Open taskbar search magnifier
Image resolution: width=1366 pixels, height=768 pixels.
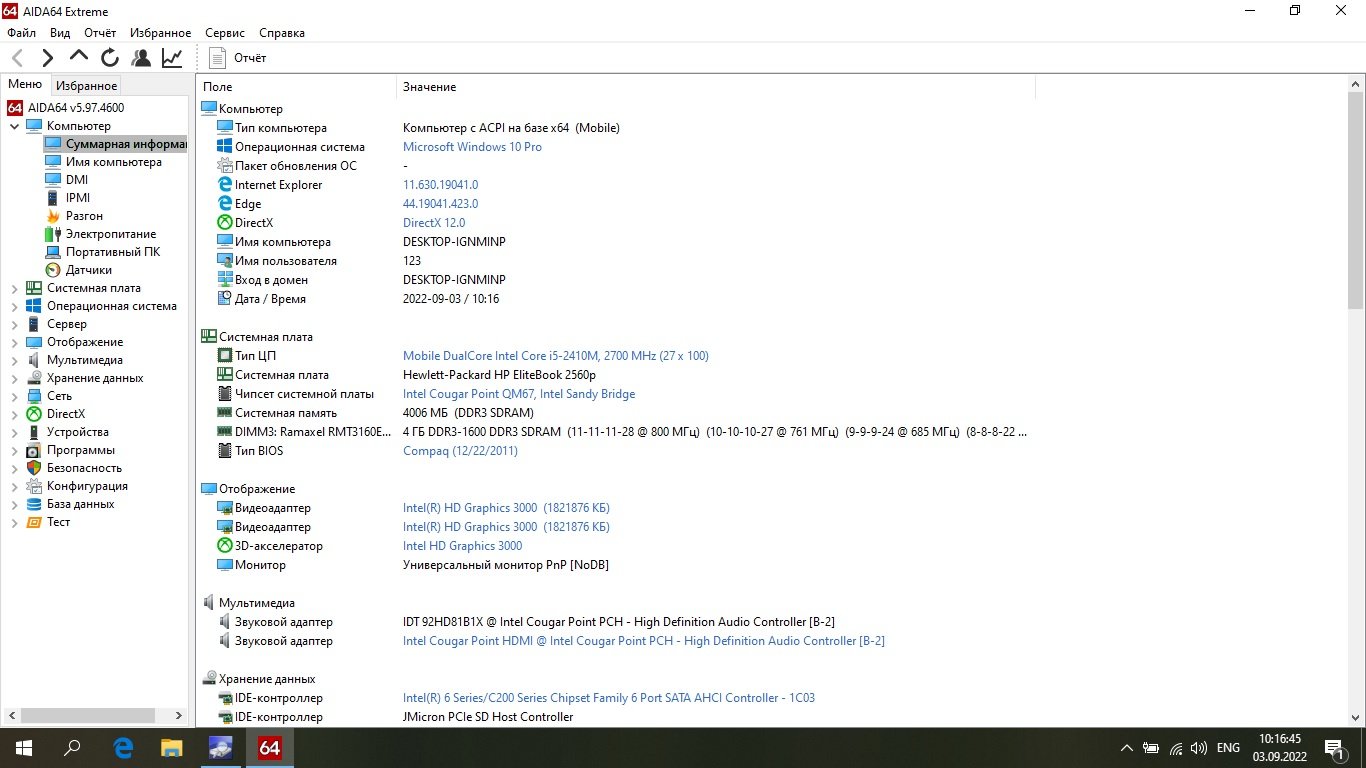(x=72, y=747)
